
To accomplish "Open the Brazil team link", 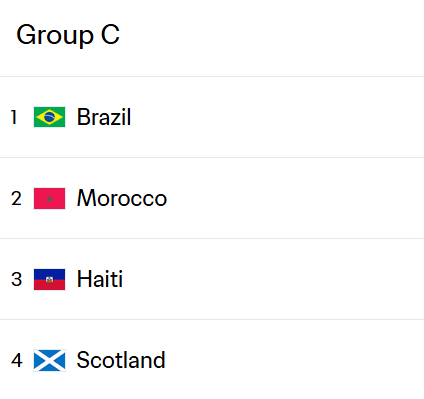I will point(104,117).
